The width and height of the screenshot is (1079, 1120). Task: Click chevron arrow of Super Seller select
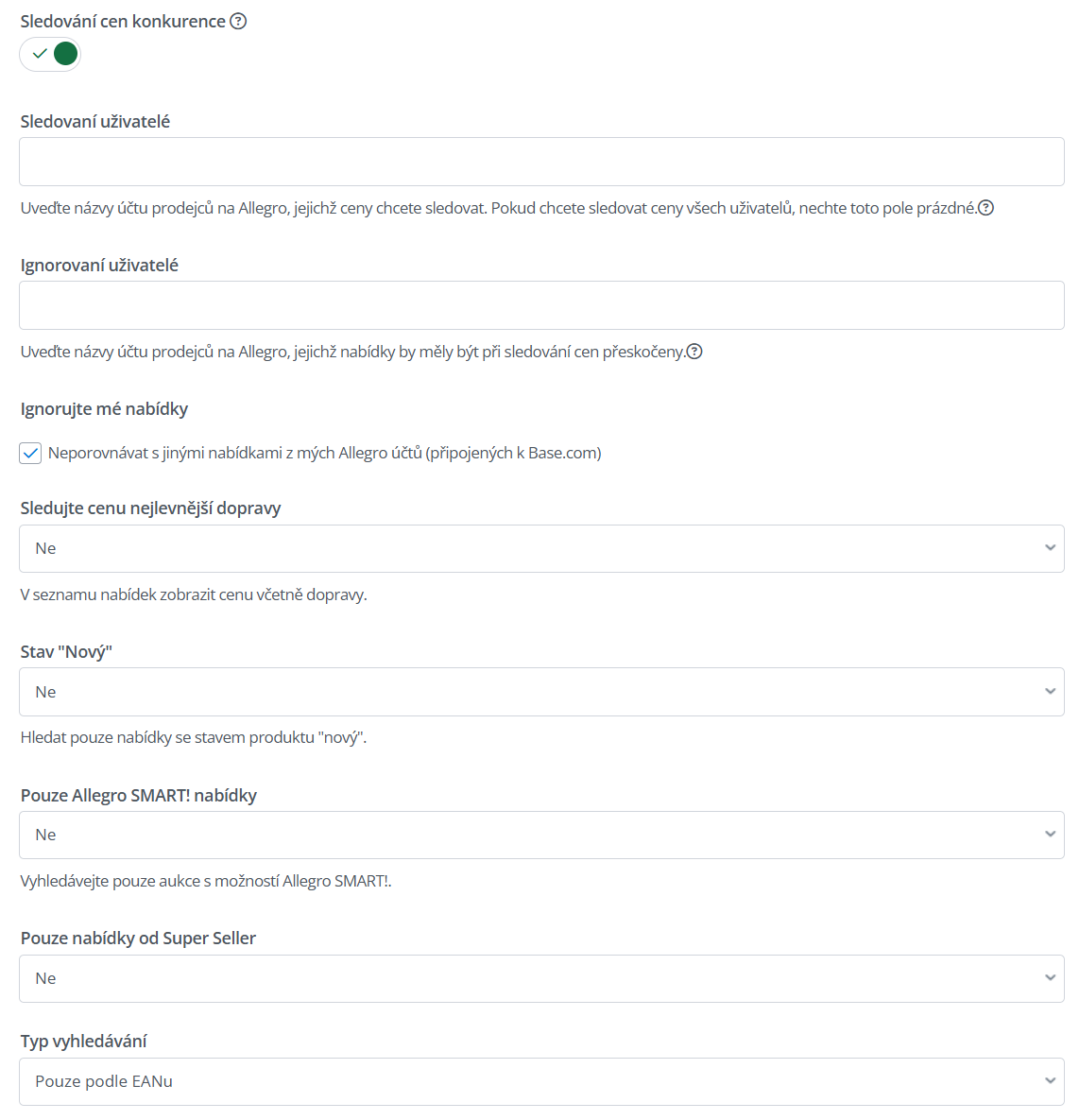coord(1050,978)
